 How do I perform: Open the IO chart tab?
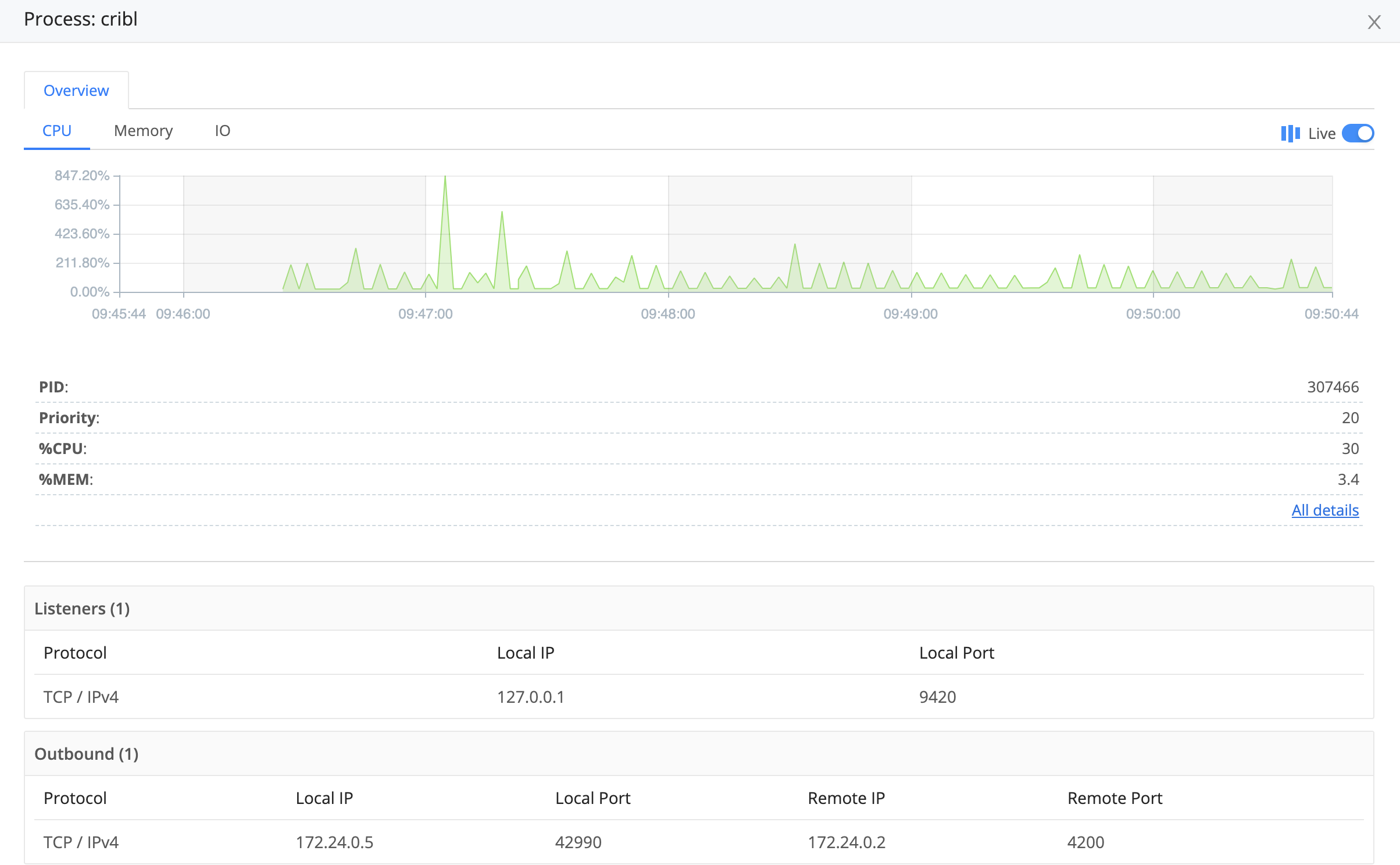click(222, 131)
